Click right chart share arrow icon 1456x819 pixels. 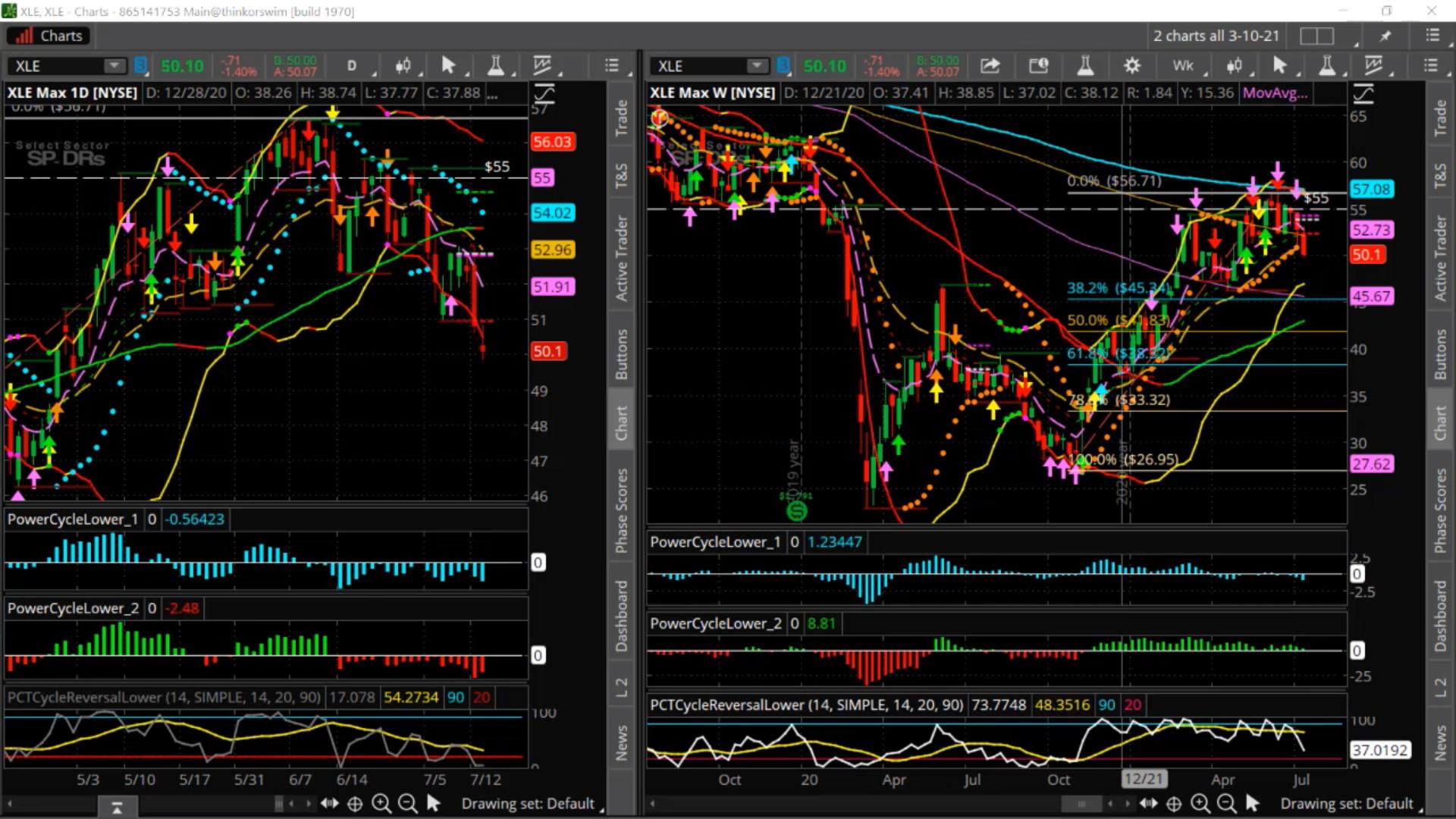(990, 66)
